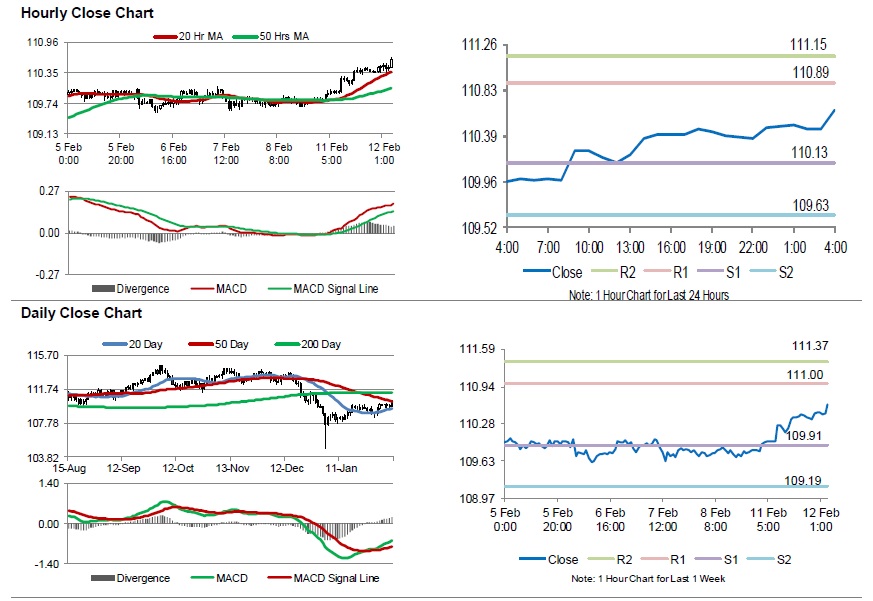Click "Note: 1 Hour Chart for Last 24 Hours"
873x601 pixels.
coord(649,295)
